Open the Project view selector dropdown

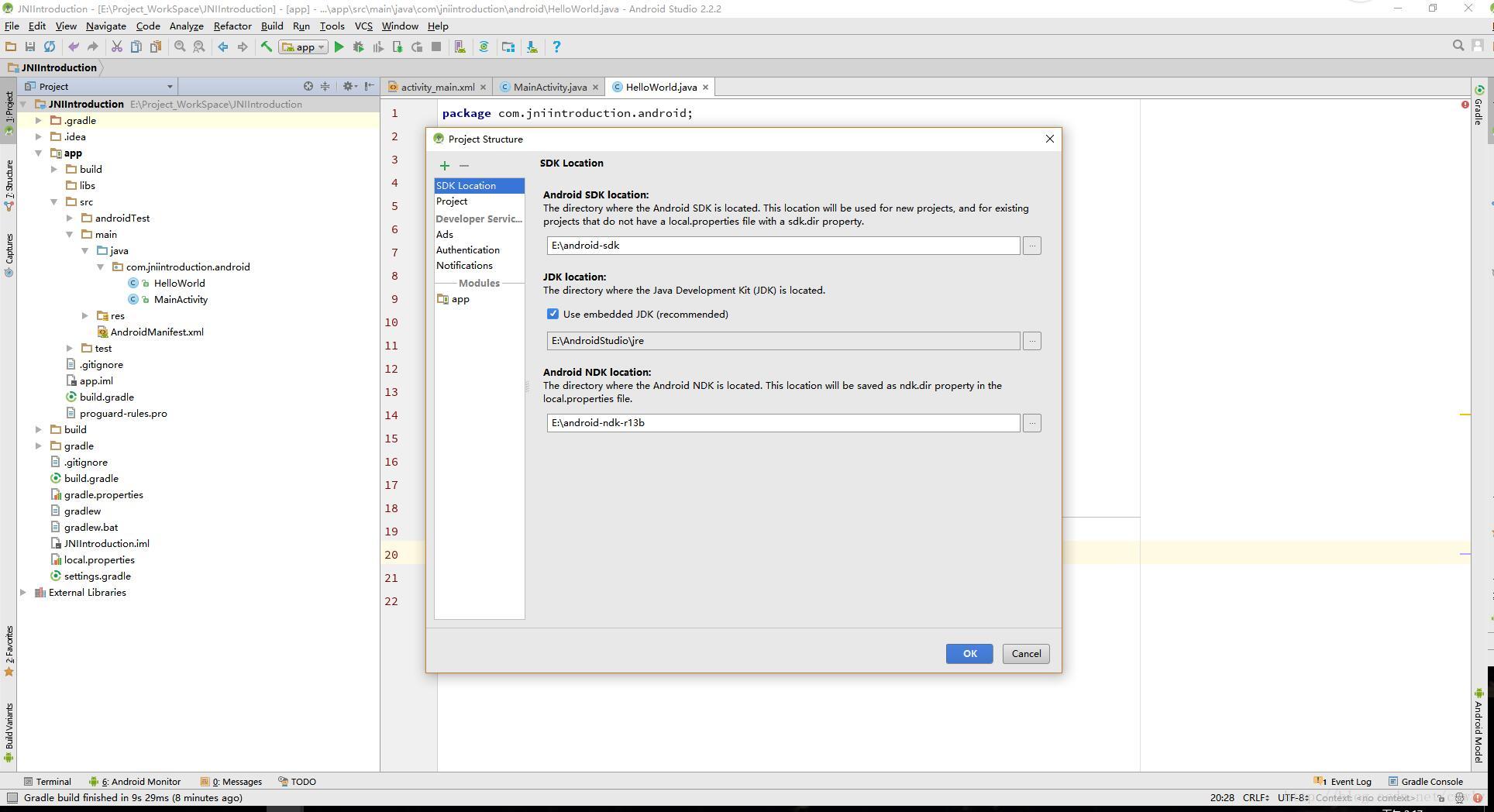tap(99, 86)
